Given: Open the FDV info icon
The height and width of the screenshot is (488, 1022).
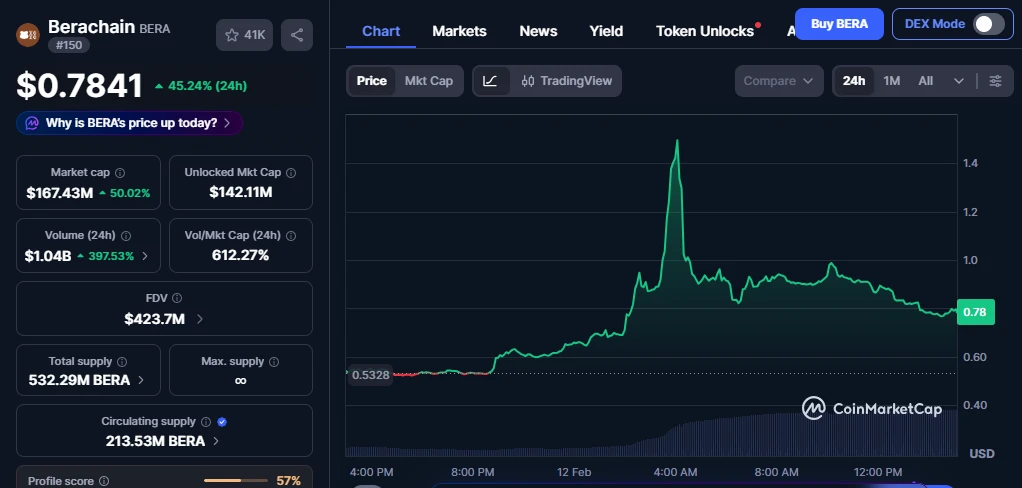Looking at the screenshot, I should pyautogui.click(x=177, y=298).
